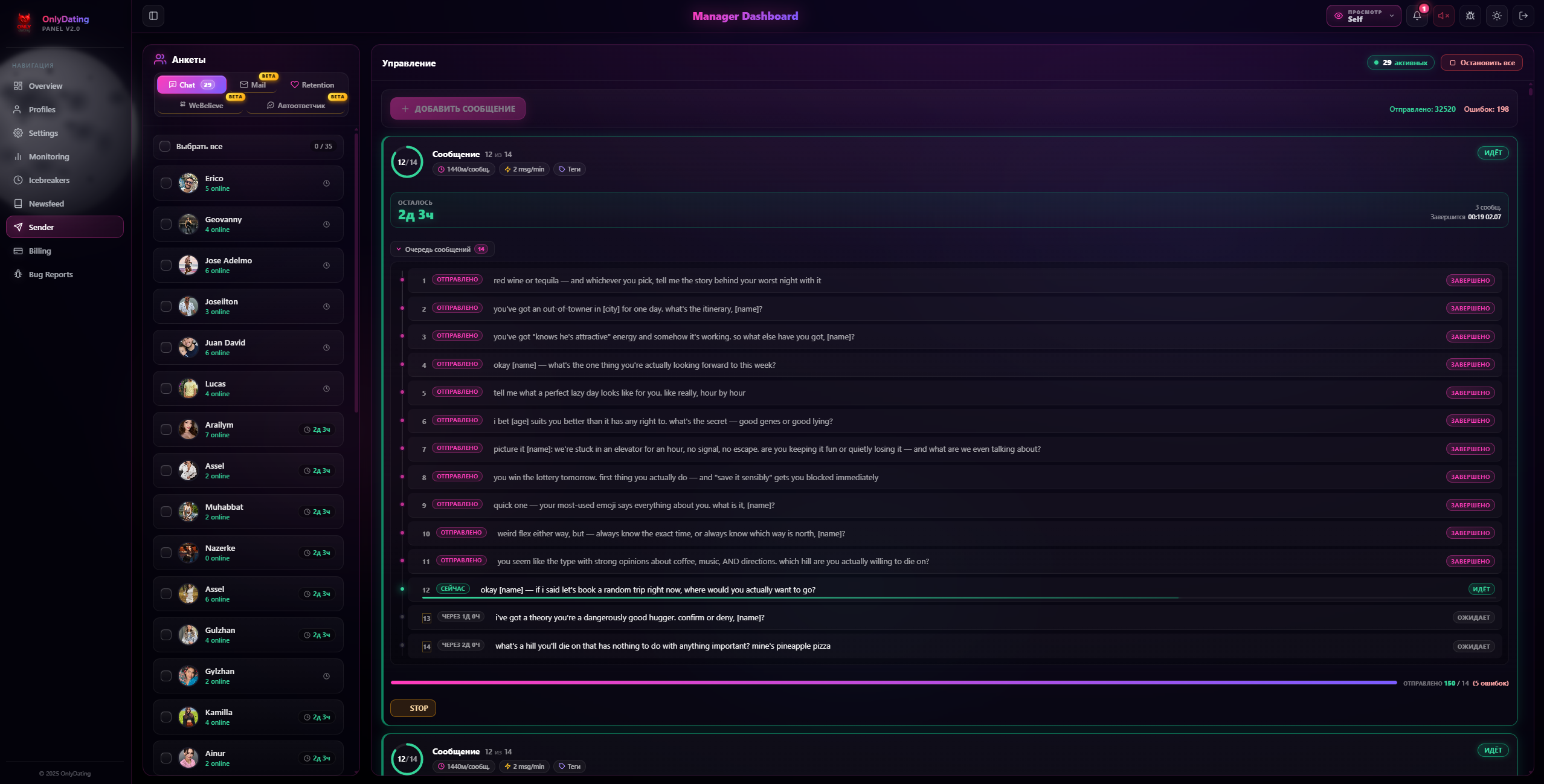Switch to the Mail tab
The width and height of the screenshot is (1544, 784).
point(253,85)
